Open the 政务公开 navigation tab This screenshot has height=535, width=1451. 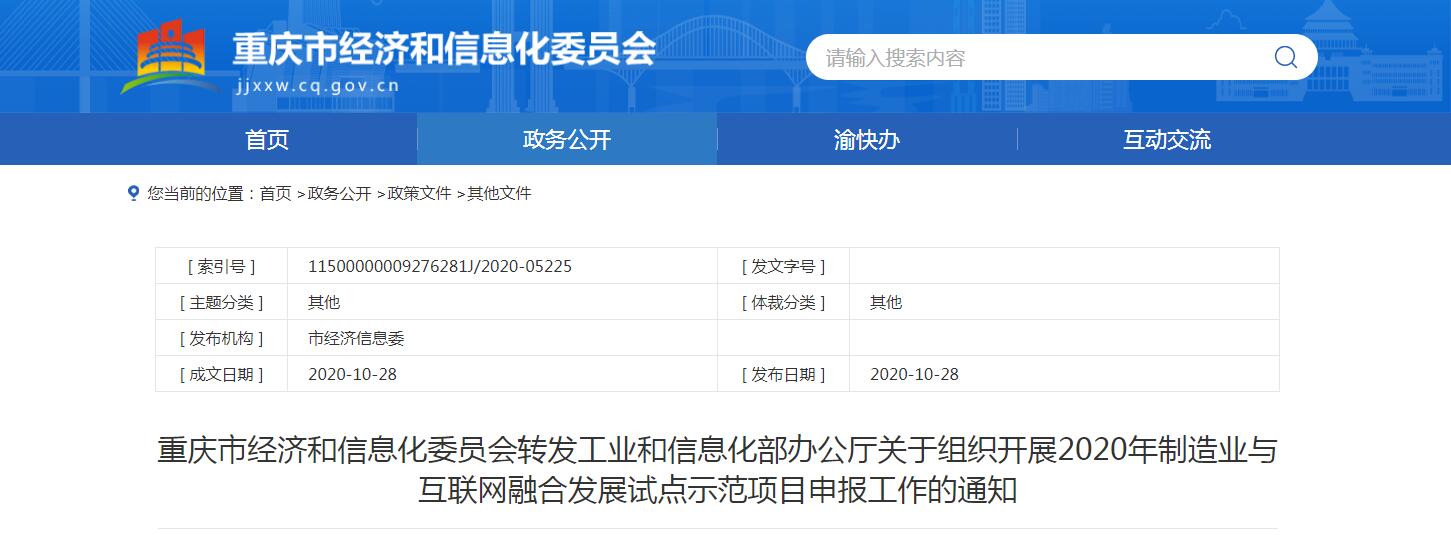567,139
